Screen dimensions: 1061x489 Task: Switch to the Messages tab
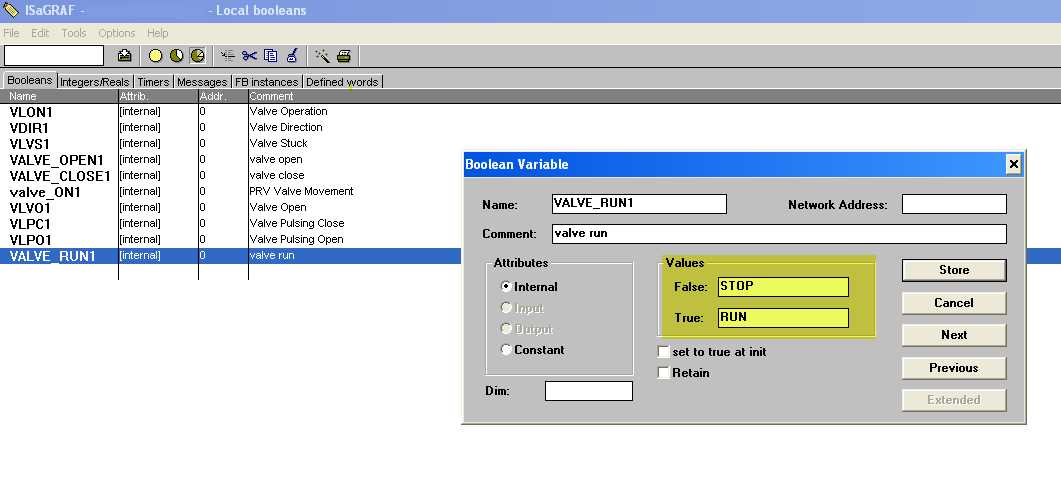pos(202,82)
